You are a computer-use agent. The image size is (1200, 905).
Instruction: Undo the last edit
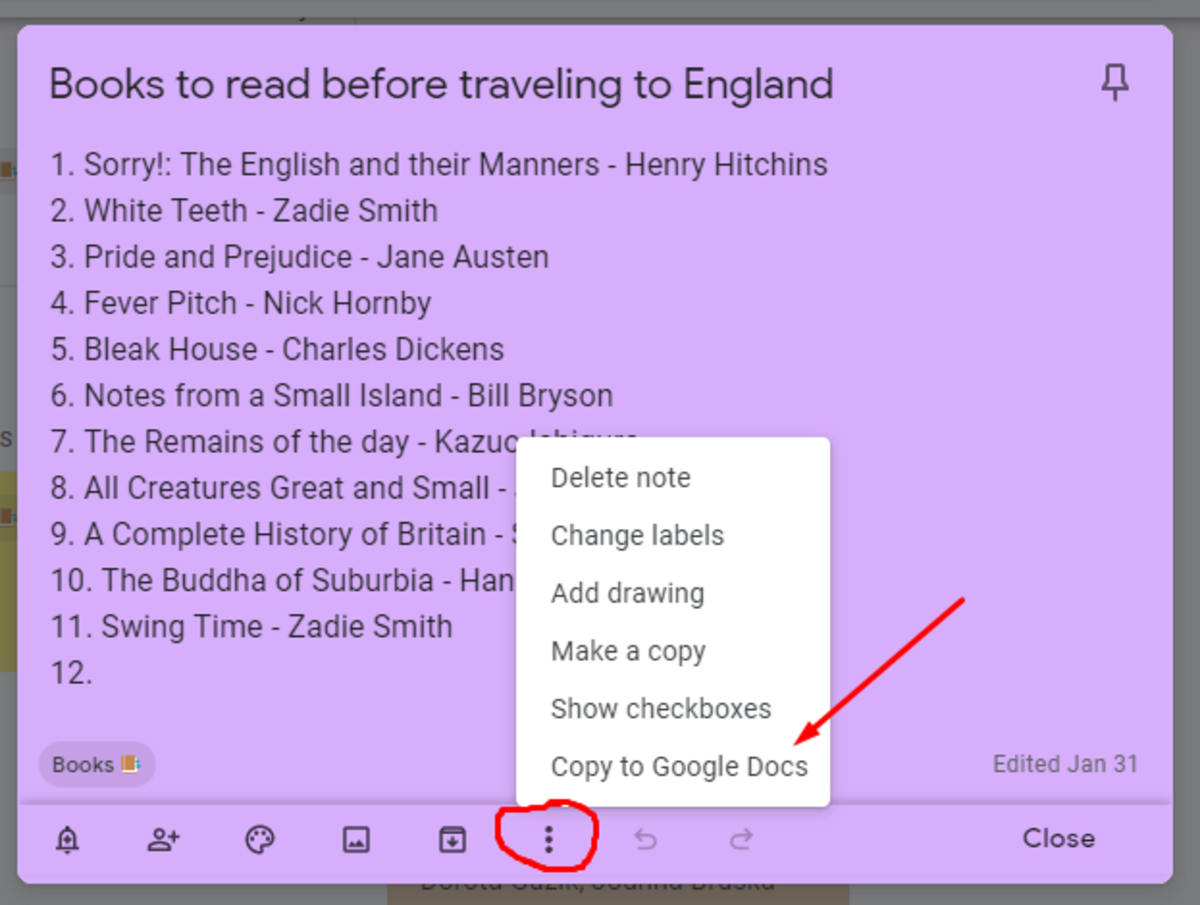pyautogui.click(x=645, y=839)
